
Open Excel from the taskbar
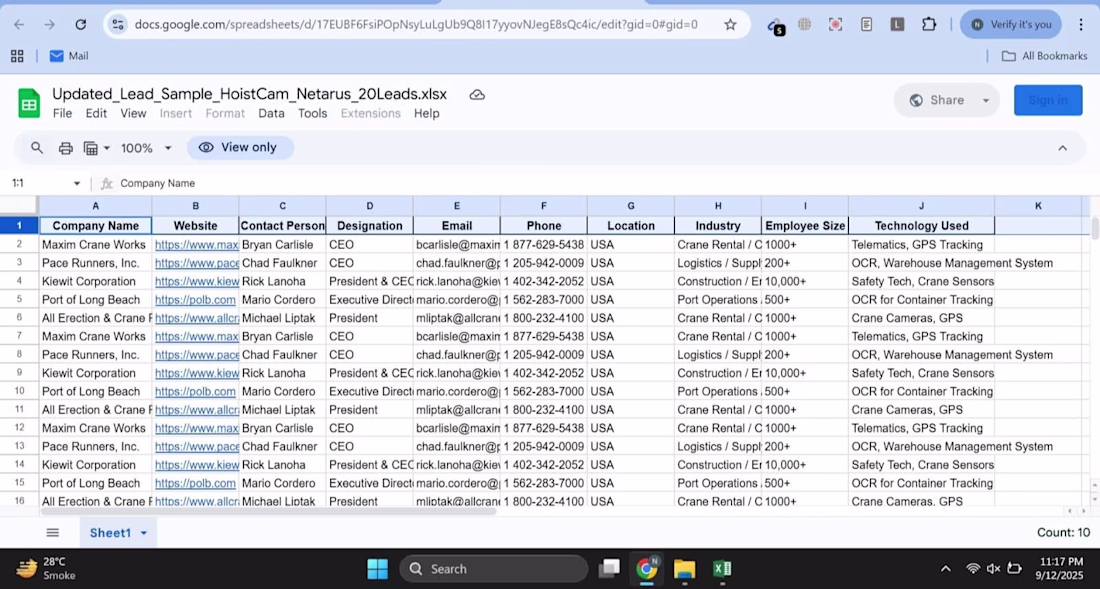click(722, 569)
